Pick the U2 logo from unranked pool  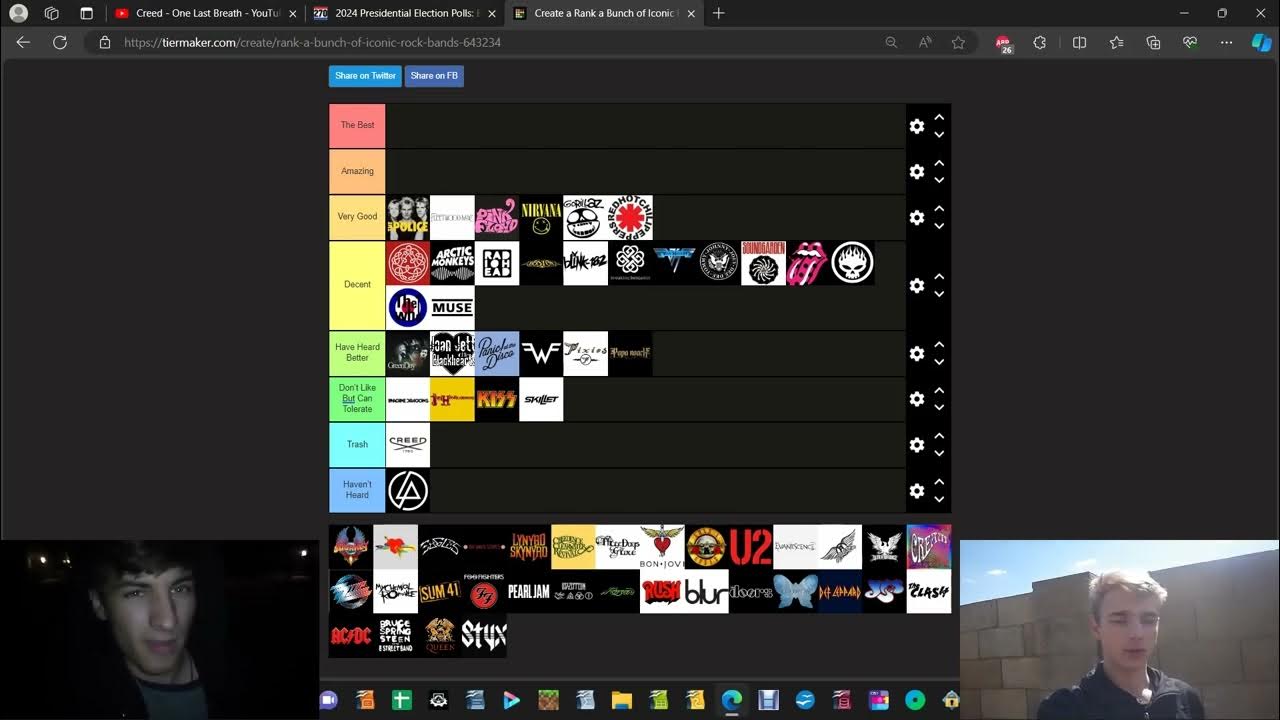click(751, 546)
